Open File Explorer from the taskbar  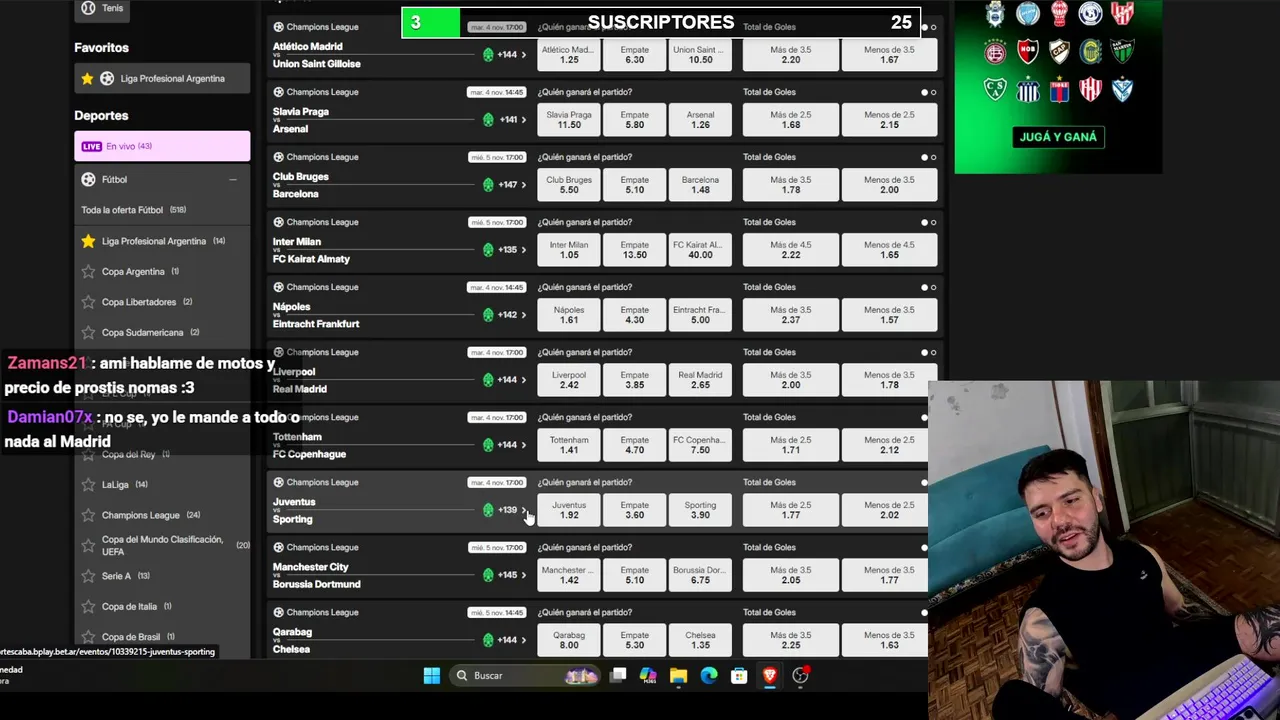[678, 676]
